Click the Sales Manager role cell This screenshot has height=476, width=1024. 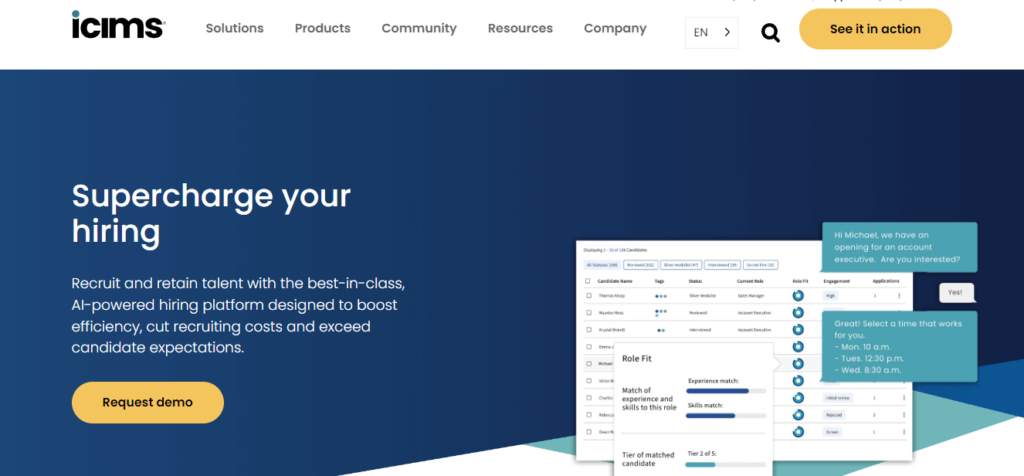click(x=751, y=296)
